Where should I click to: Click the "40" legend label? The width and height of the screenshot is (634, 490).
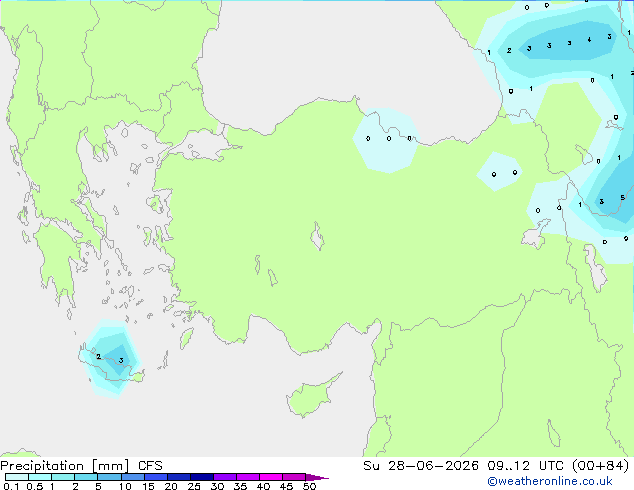(x=263, y=486)
